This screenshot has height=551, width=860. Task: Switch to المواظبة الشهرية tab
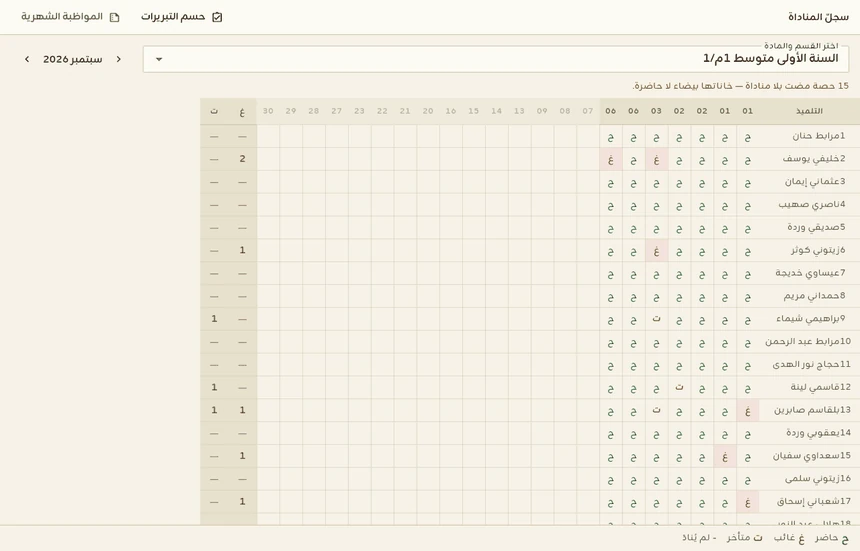[x=70, y=17]
